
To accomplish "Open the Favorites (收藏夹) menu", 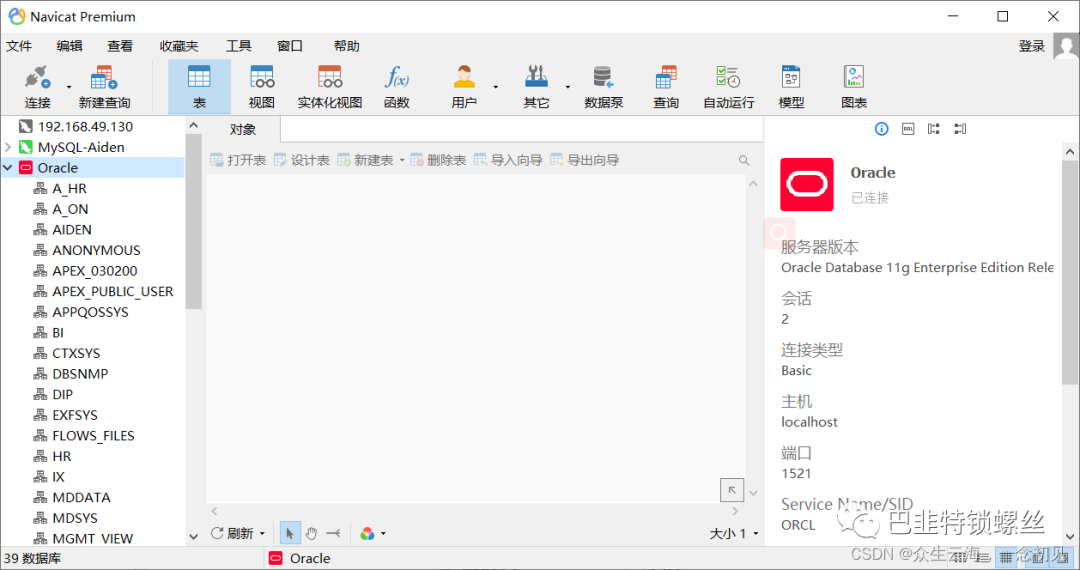I will (x=179, y=46).
